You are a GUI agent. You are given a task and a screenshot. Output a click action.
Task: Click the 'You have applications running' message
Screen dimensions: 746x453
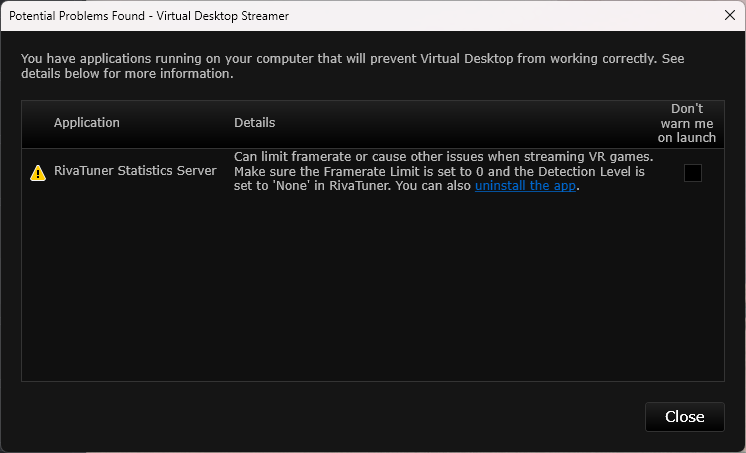tap(300, 59)
